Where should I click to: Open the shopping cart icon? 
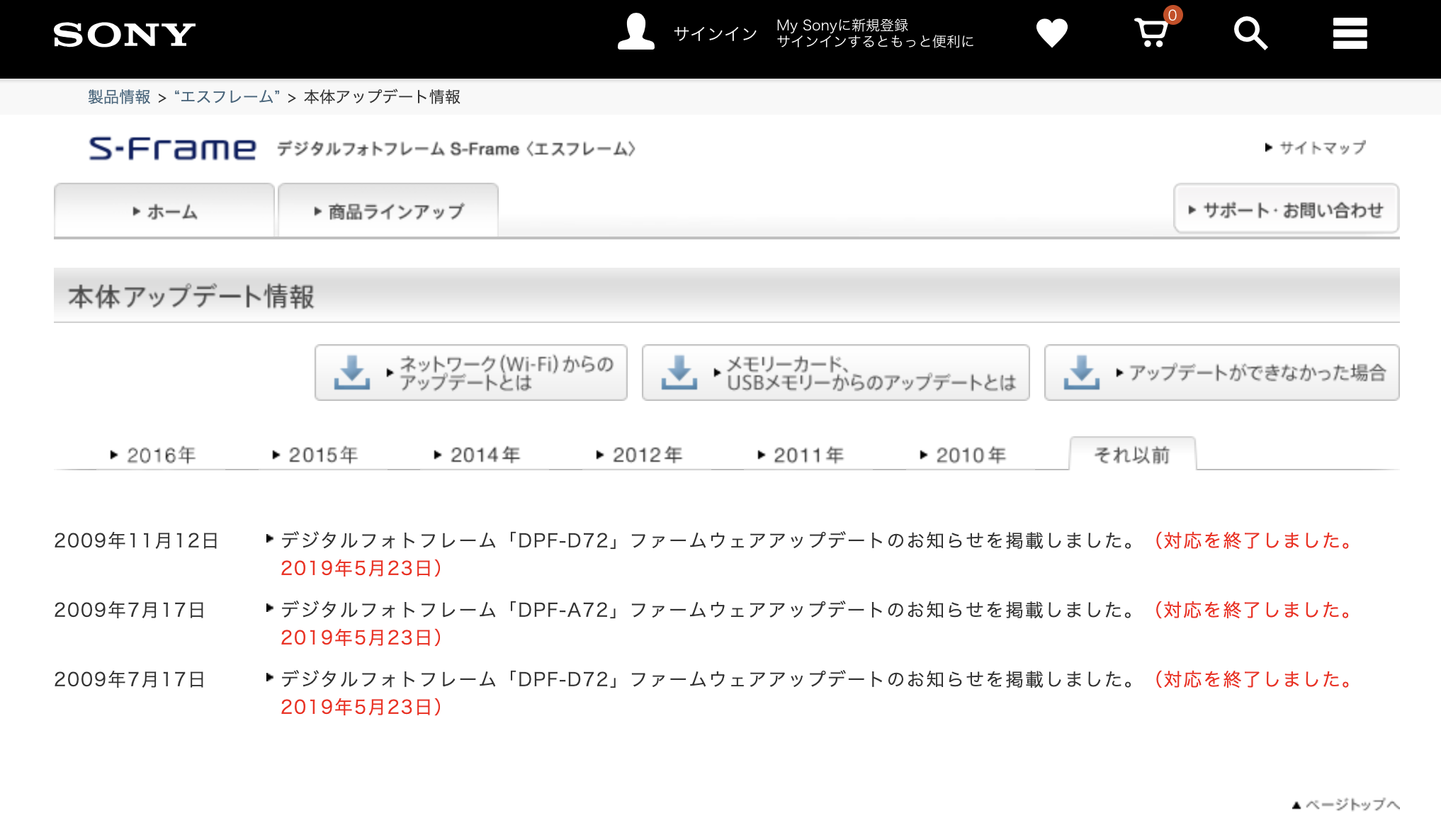[x=1153, y=33]
